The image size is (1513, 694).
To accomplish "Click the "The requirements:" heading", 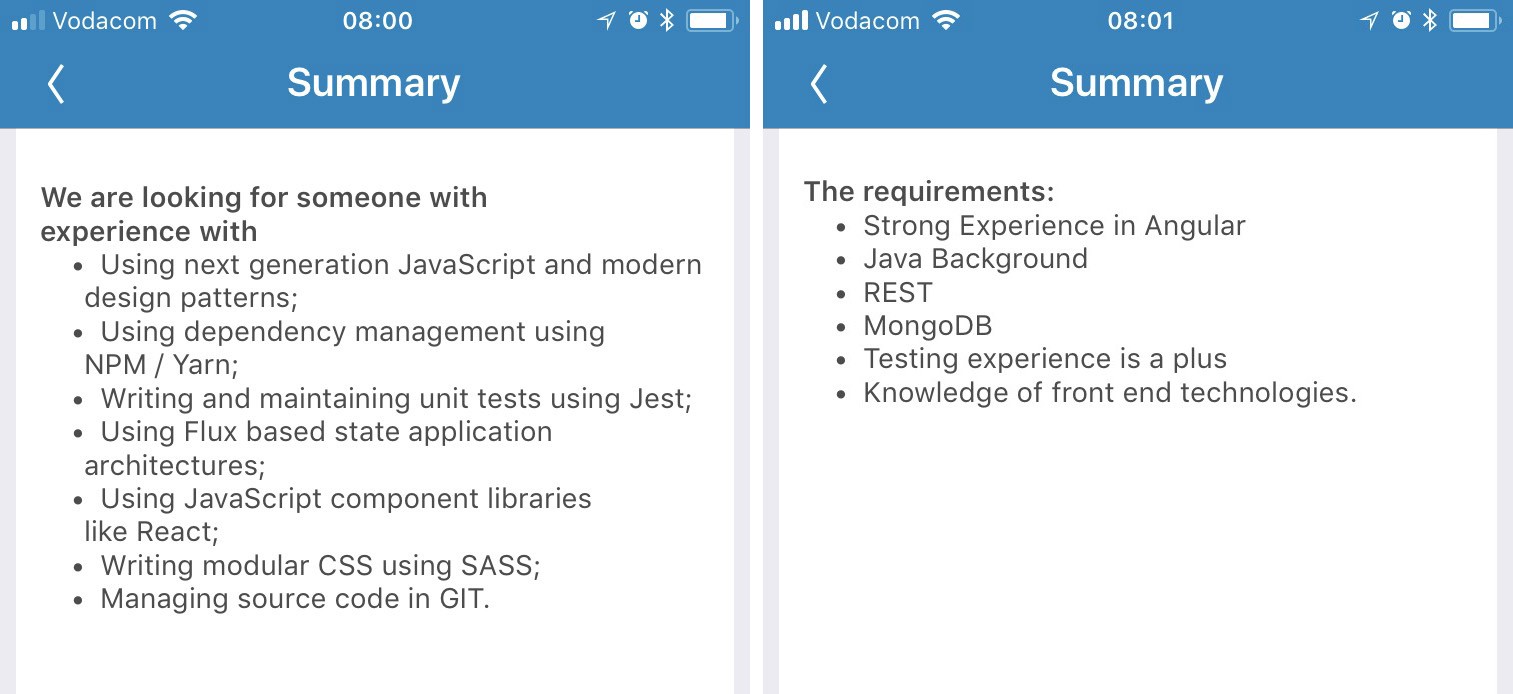I will click(929, 191).
